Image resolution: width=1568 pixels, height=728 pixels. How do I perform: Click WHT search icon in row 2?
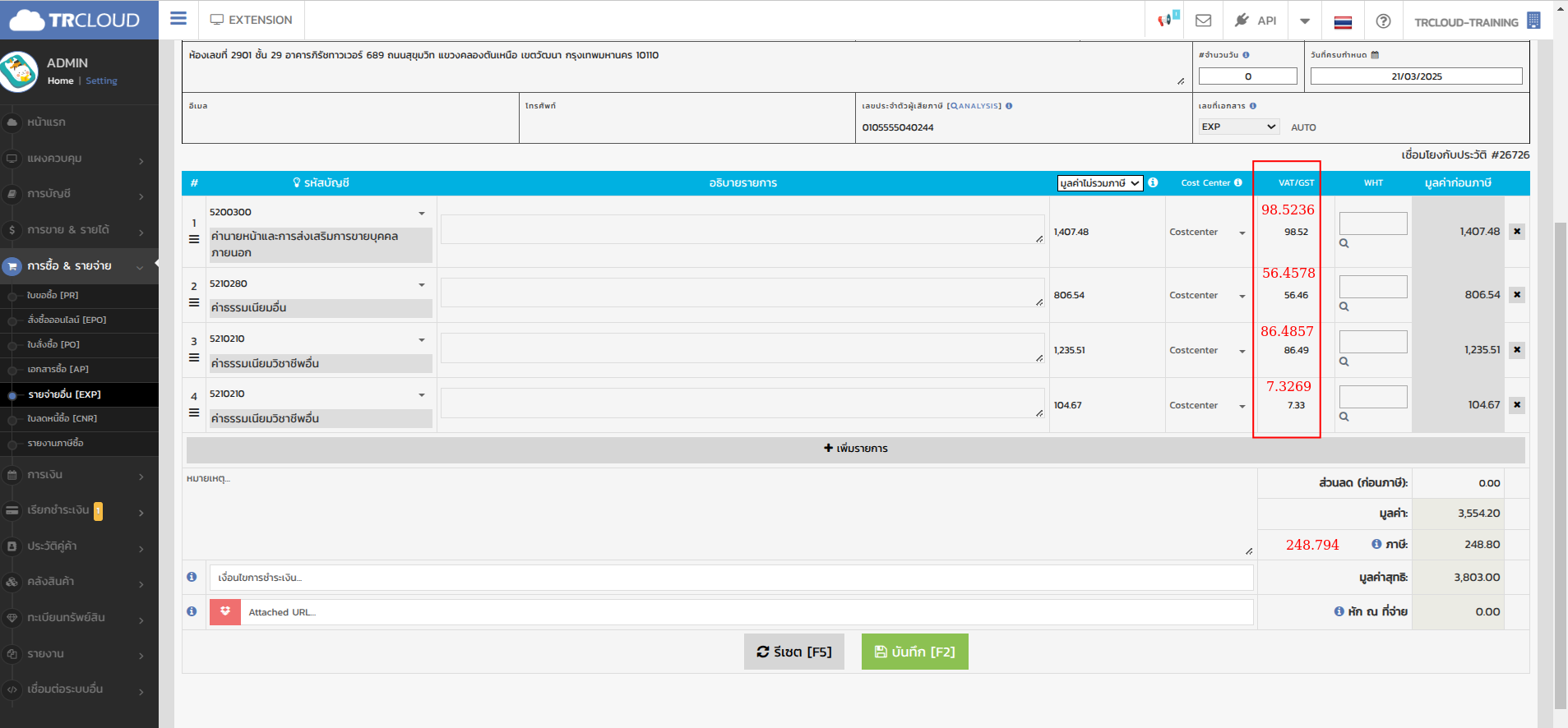1344,306
